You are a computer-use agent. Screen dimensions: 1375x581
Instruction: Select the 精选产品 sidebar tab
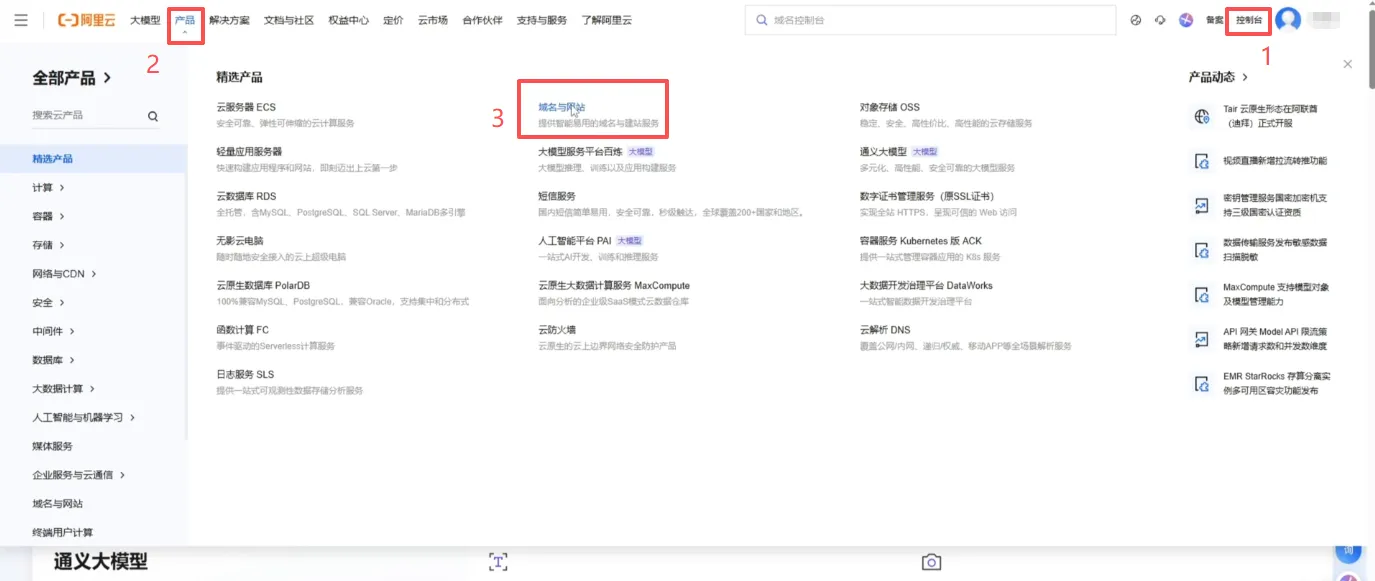(52, 159)
